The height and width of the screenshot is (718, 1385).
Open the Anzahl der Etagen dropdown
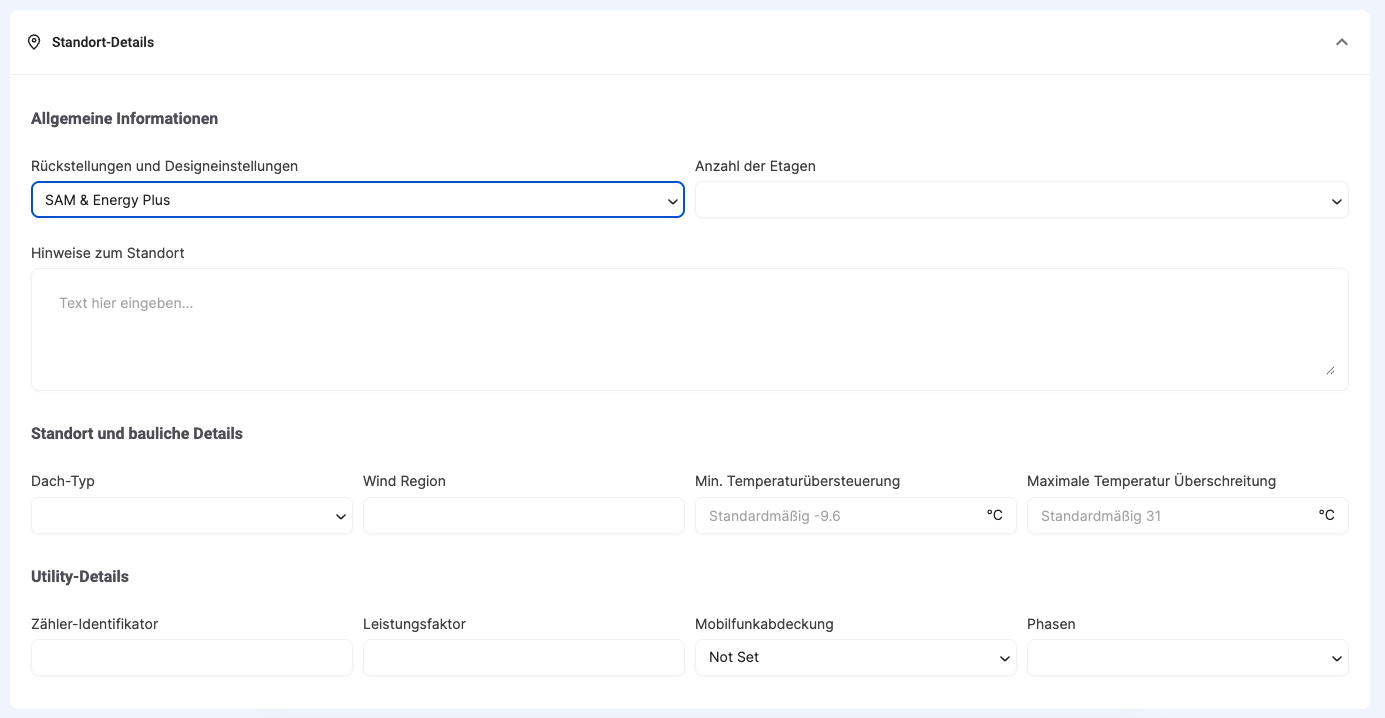(1021, 200)
